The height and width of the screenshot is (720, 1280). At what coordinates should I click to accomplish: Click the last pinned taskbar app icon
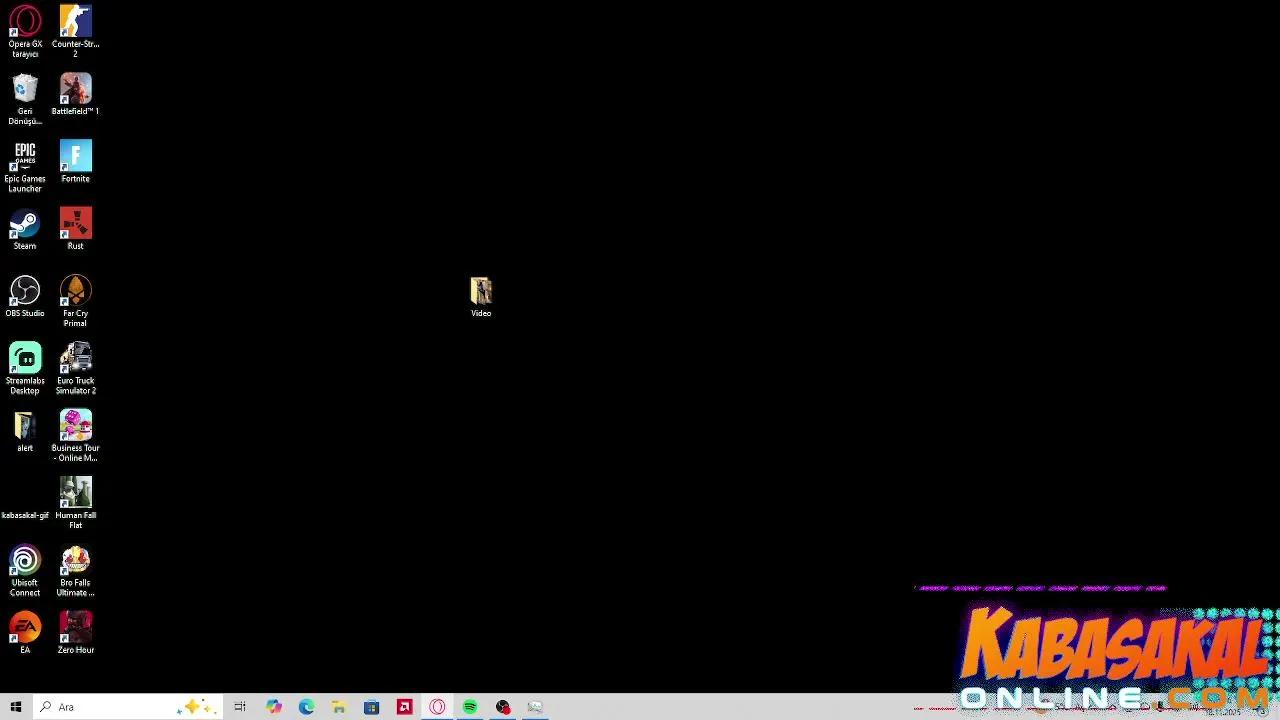[x=535, y=707]
